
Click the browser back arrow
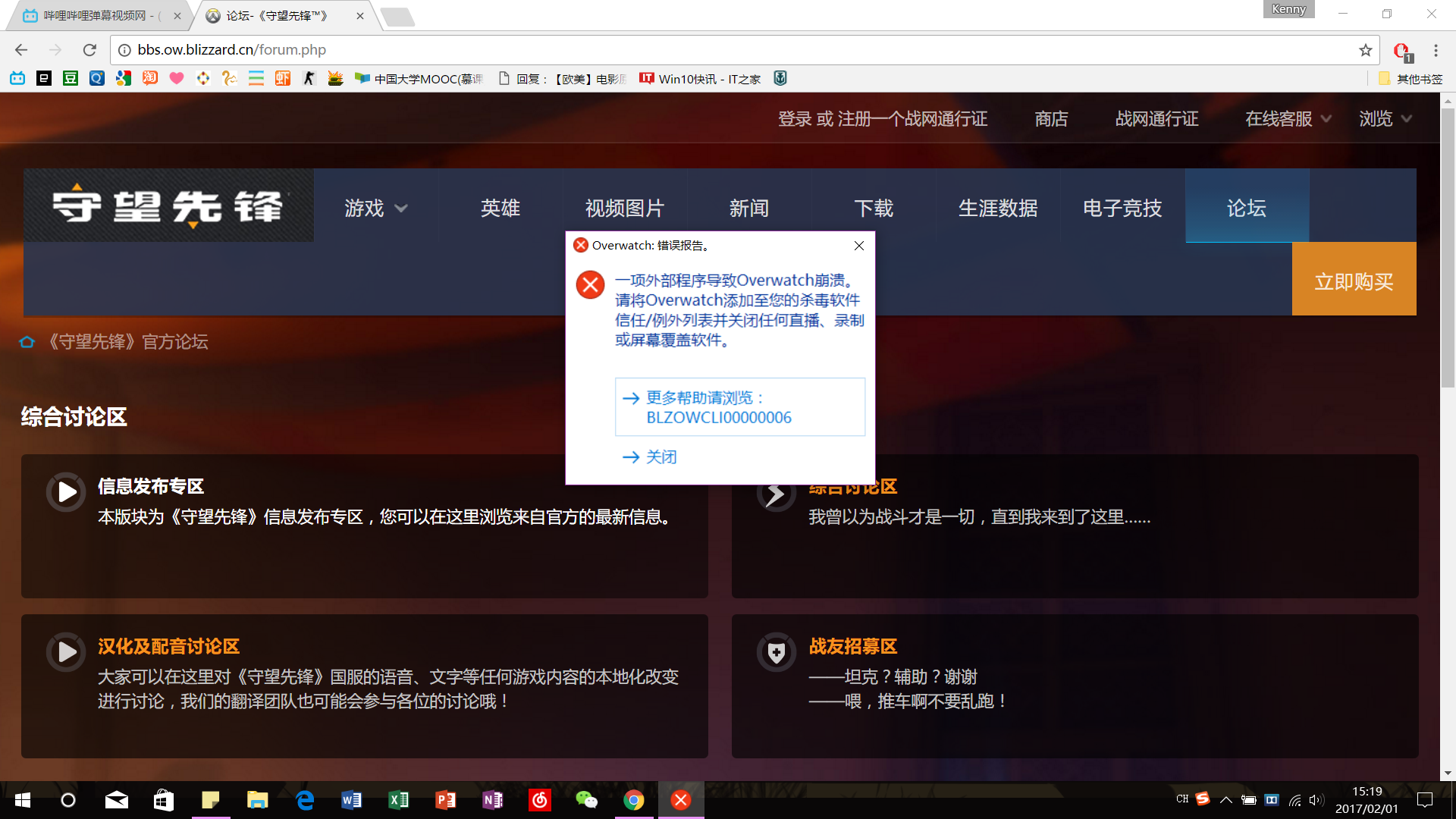(21, 50)
